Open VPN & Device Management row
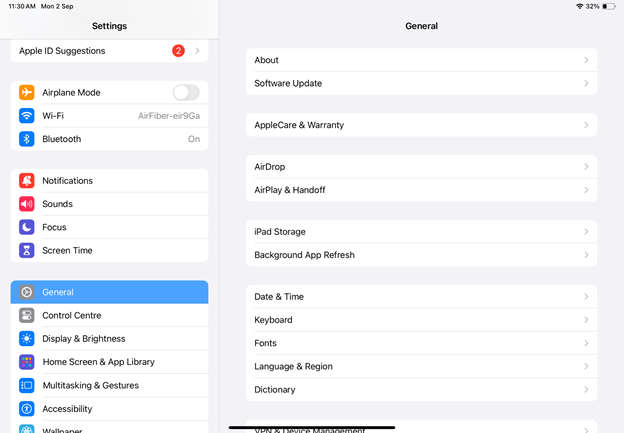The image size is (624, 433). coord(421,427)
